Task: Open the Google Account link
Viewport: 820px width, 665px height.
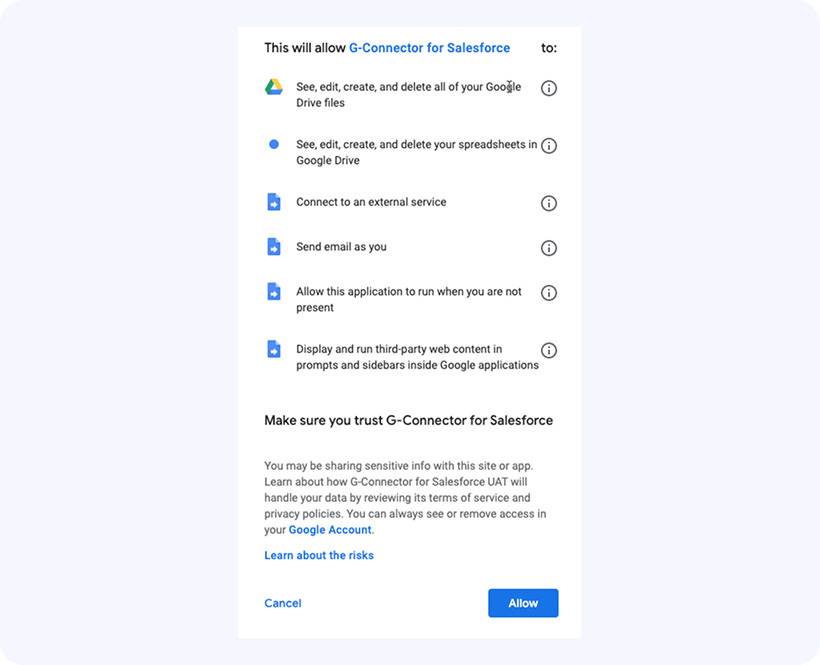Action: click(x=330, y=530)
